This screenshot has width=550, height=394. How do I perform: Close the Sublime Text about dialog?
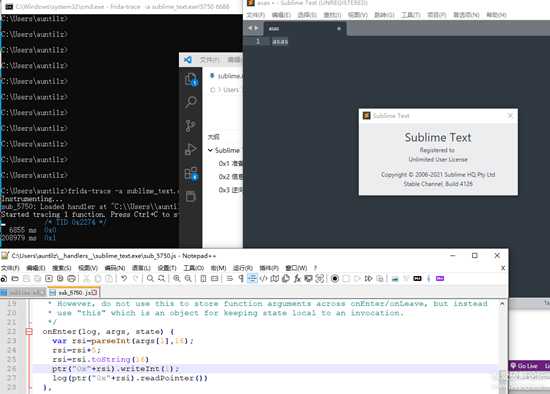click(x=510, y=115)
